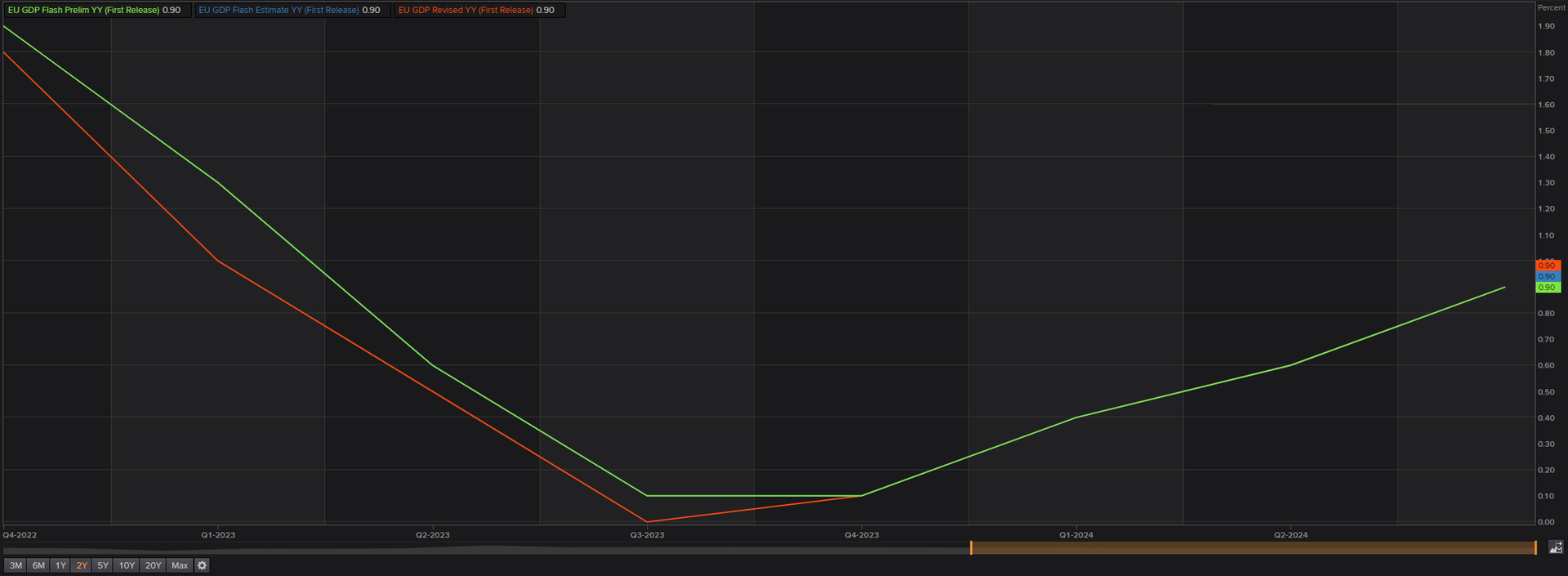Click the right handle of range slider
This screenshot has width=1568, height=576.
point(1535,547)
